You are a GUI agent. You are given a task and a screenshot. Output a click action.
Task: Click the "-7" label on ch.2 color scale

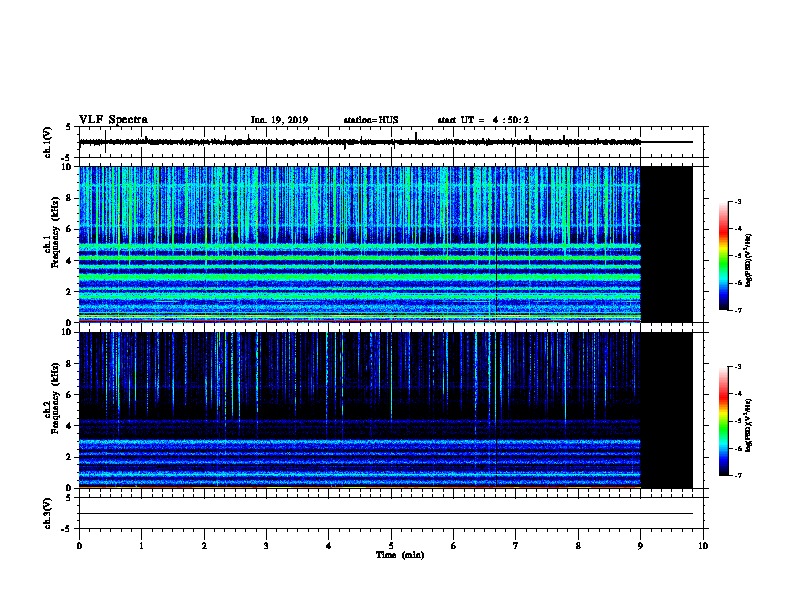click(737, 475)
